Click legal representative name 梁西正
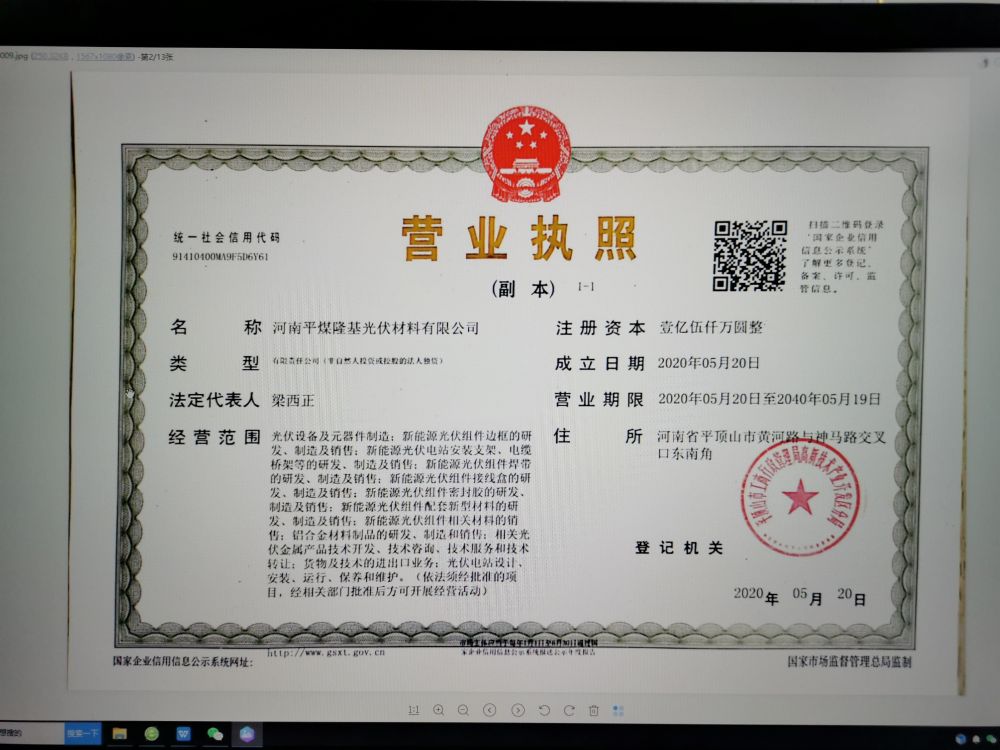 [x=293, y=401]
